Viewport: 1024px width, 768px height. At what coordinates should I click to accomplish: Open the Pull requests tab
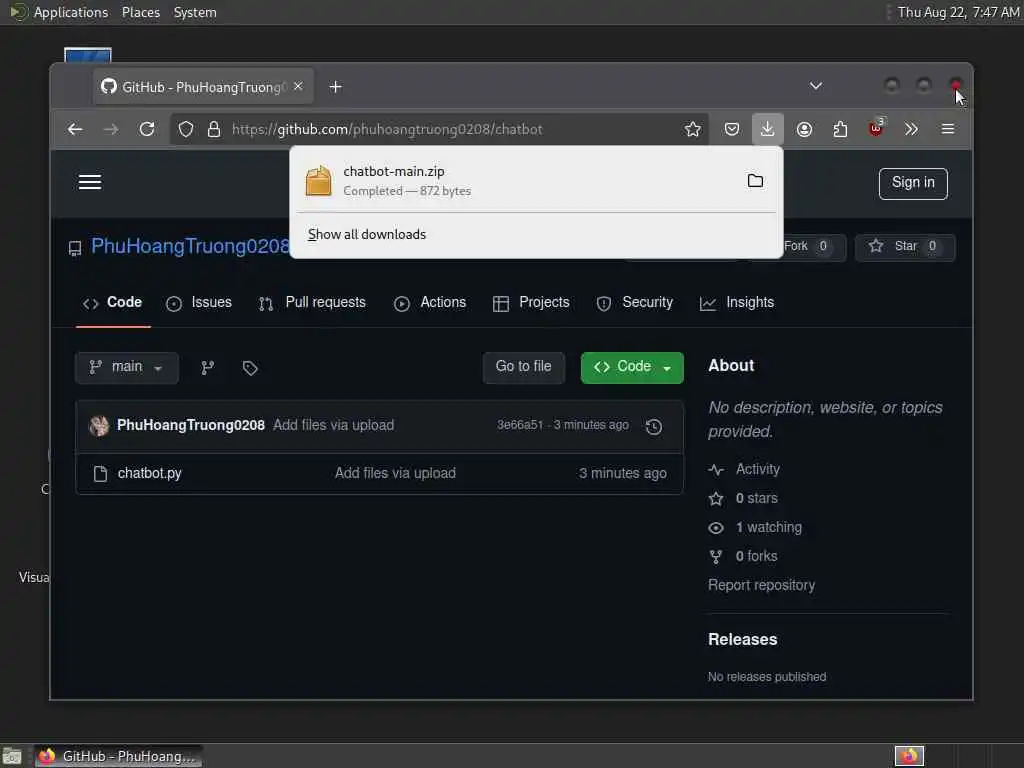coord(312,302)
